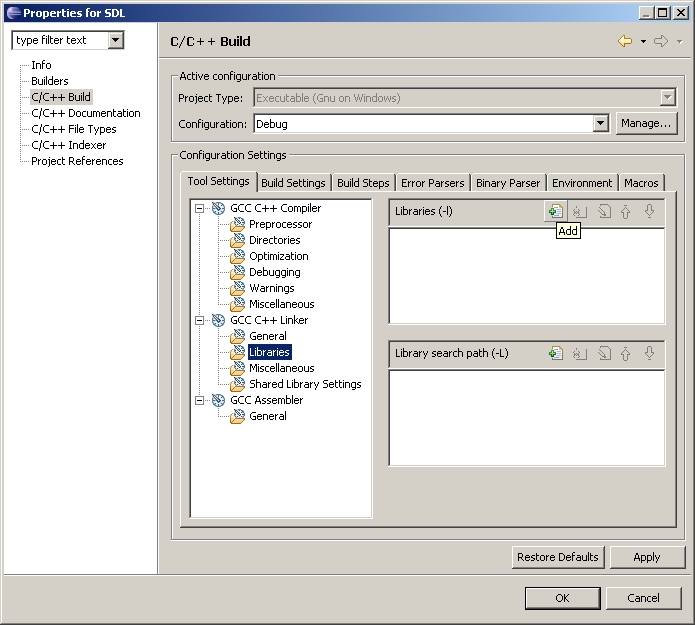Viewport: 695px width, 625px height.
Task: Select Libraries under GCC C++ Linker
Action: [x=269, y=352]
